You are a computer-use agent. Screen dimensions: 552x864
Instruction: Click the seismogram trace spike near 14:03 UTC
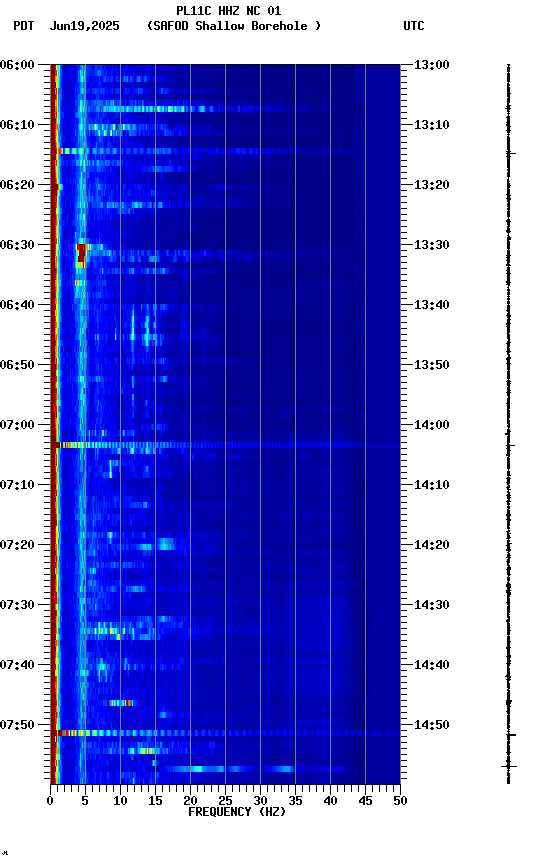click(510, 445)
